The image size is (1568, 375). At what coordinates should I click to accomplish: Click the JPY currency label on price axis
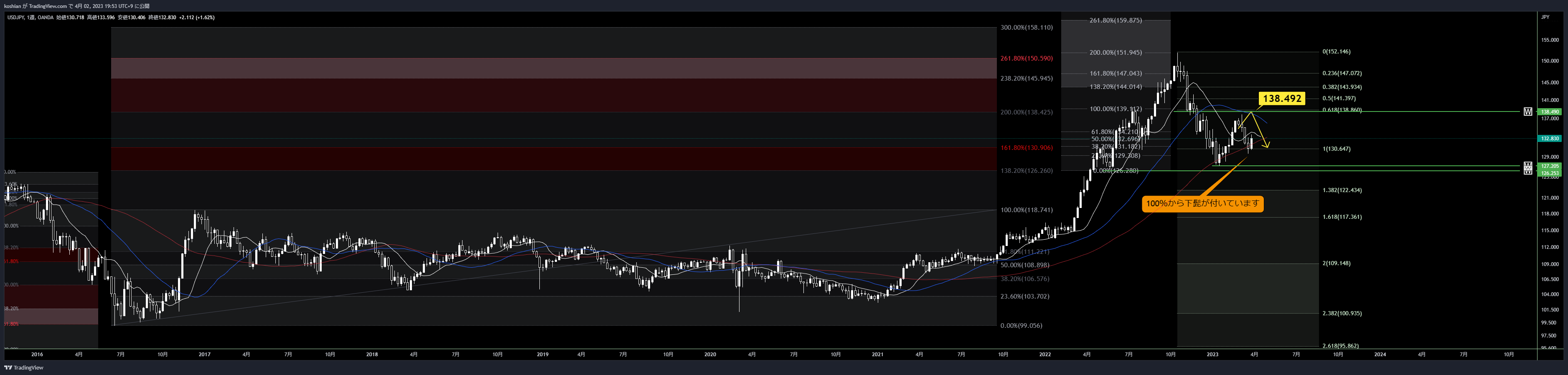click(x=1545, y=17)
